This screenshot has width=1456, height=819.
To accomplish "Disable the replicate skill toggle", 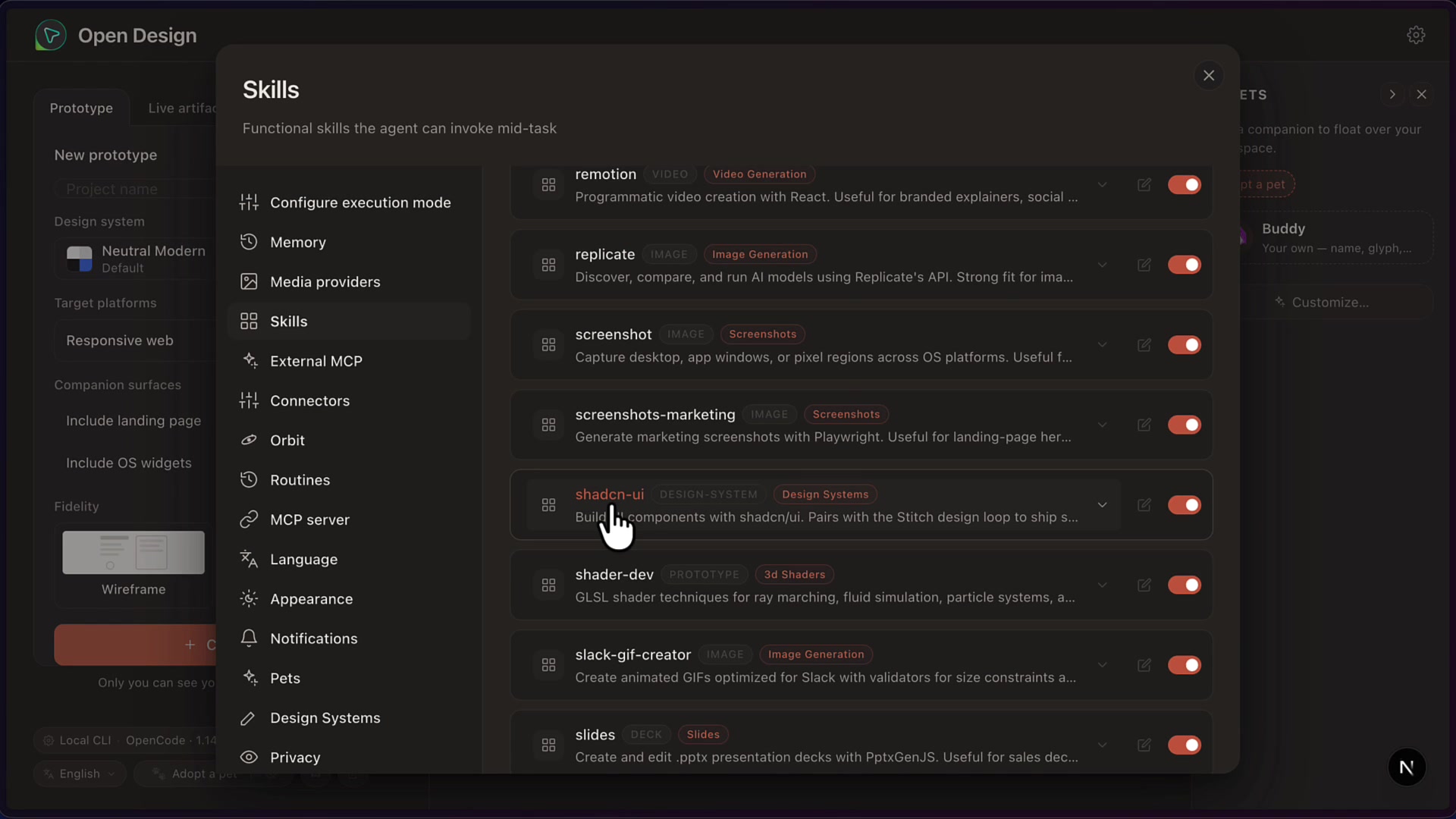I will pyautogui.click(x=1185, y=265).
